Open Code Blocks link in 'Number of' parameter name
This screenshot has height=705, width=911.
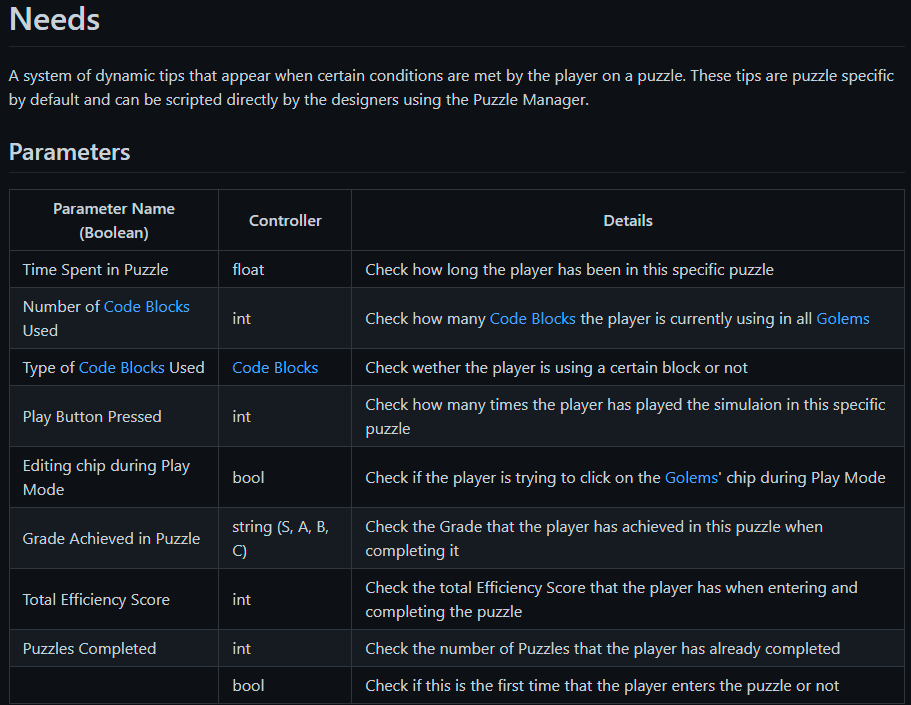click(x=146, y=307)
